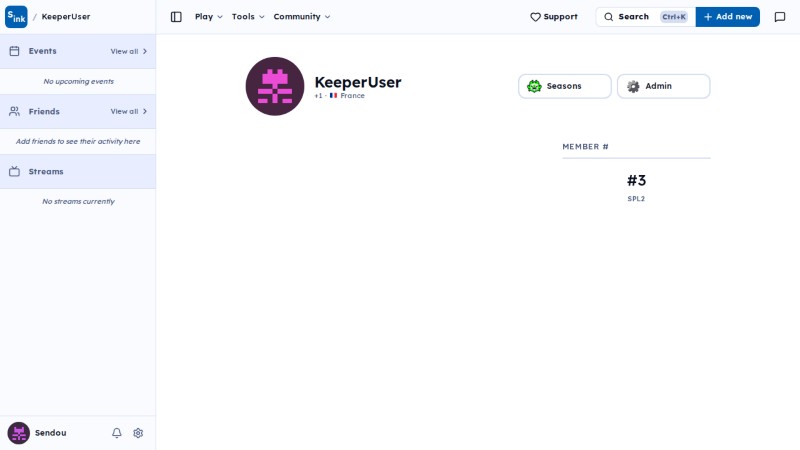The image size is (800, 450).
Task: Open the Admin tab
Action: coord(663,86)
